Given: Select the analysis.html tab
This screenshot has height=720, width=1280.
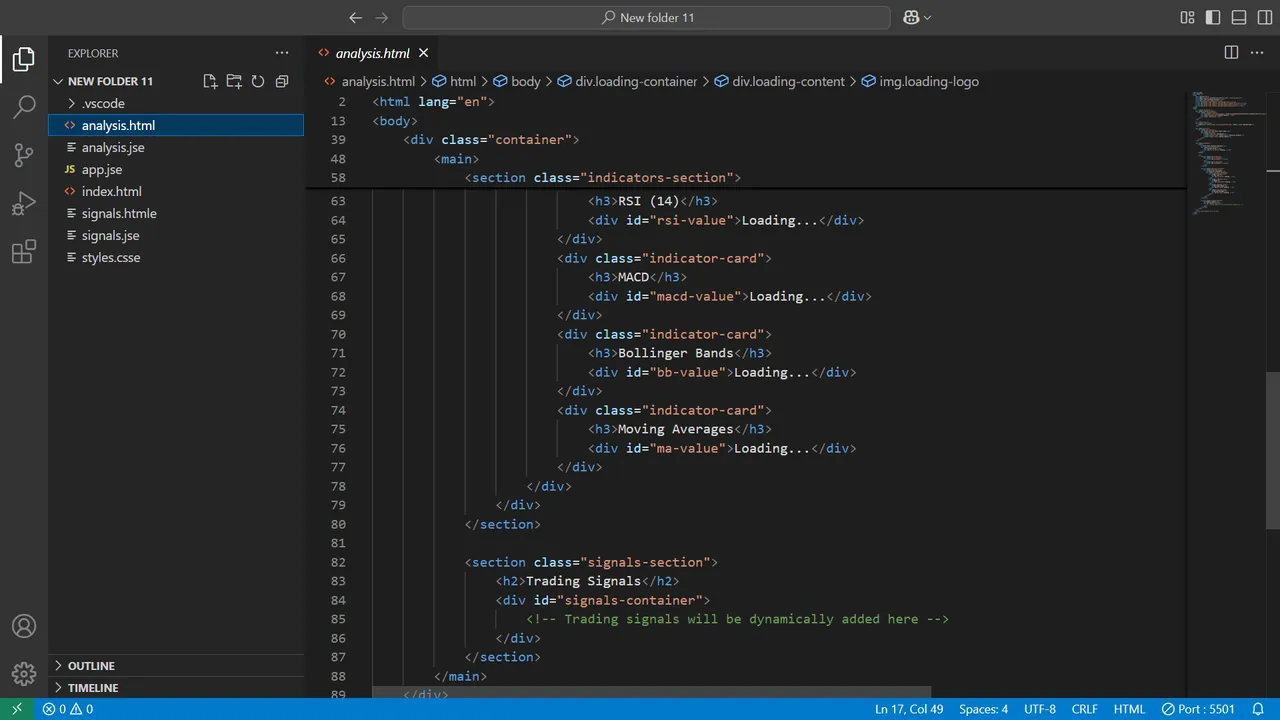Looking at the screenshot, I should tap(372, 53).
